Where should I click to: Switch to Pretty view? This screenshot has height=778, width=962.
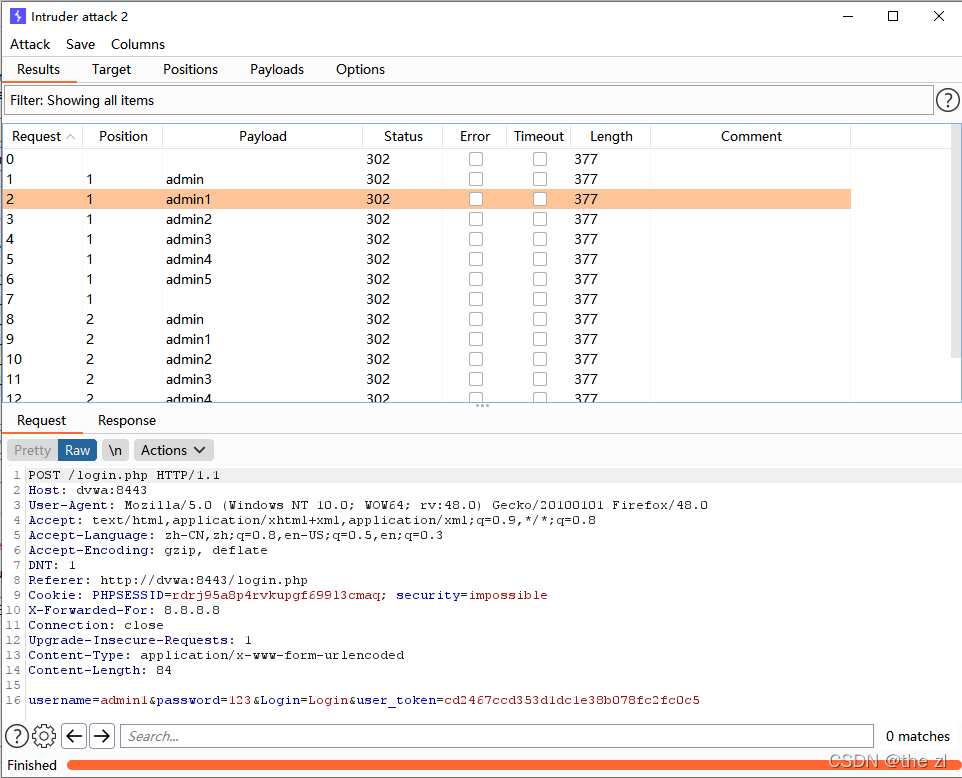(x=33, y=450)
